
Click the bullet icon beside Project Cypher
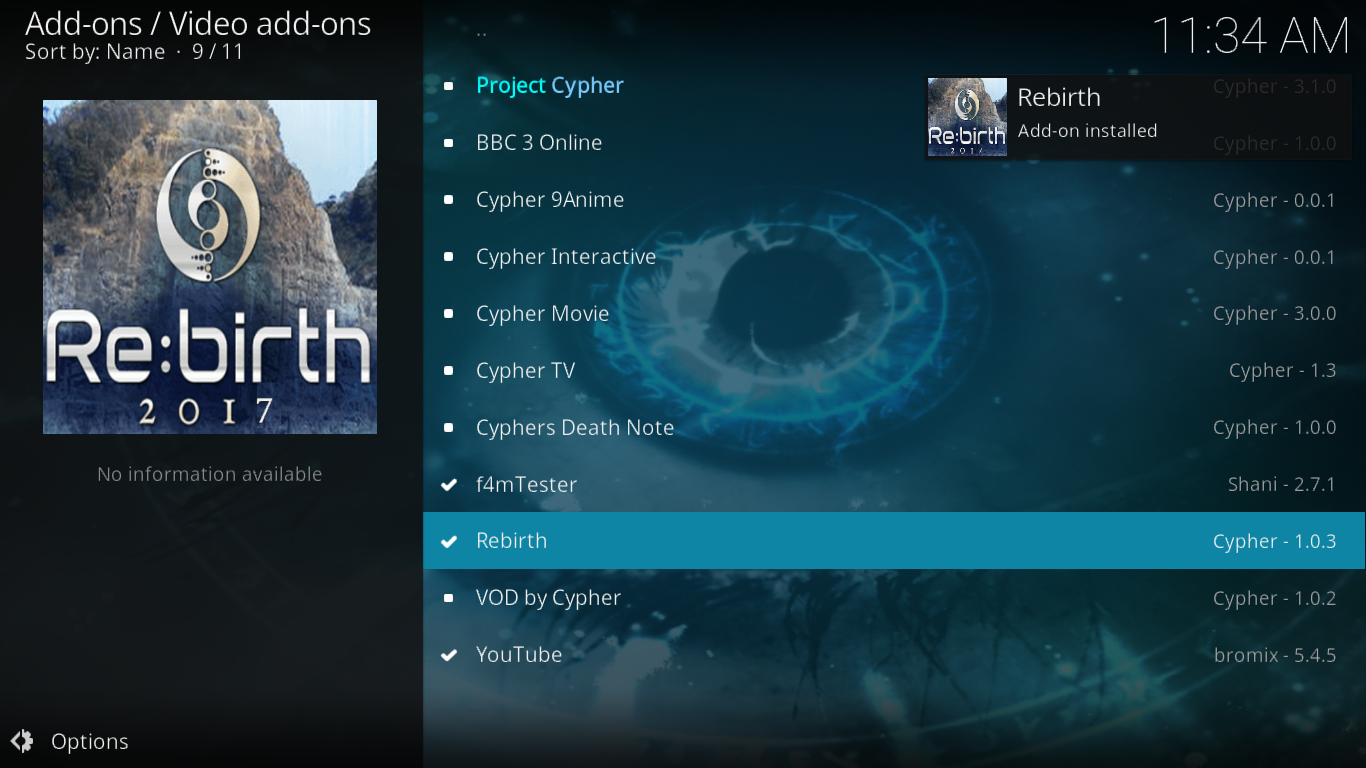(449, 86)
